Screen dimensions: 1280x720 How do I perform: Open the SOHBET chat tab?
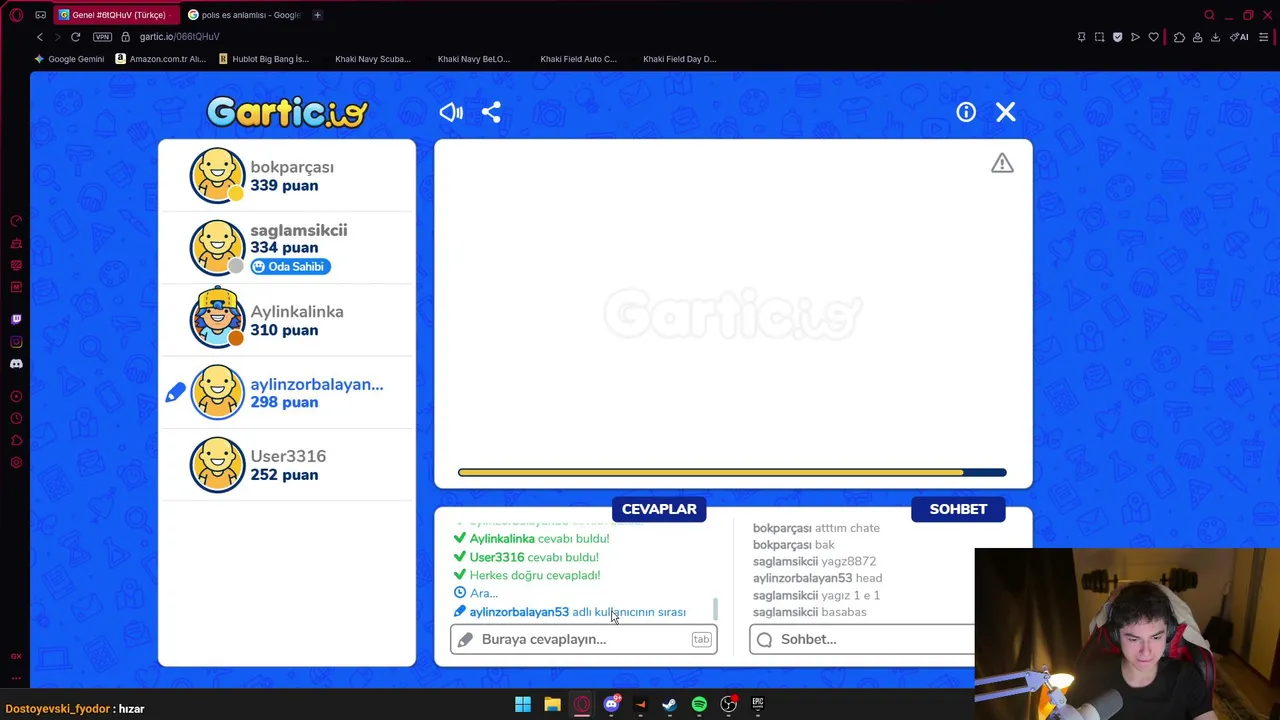pos(958,509)
